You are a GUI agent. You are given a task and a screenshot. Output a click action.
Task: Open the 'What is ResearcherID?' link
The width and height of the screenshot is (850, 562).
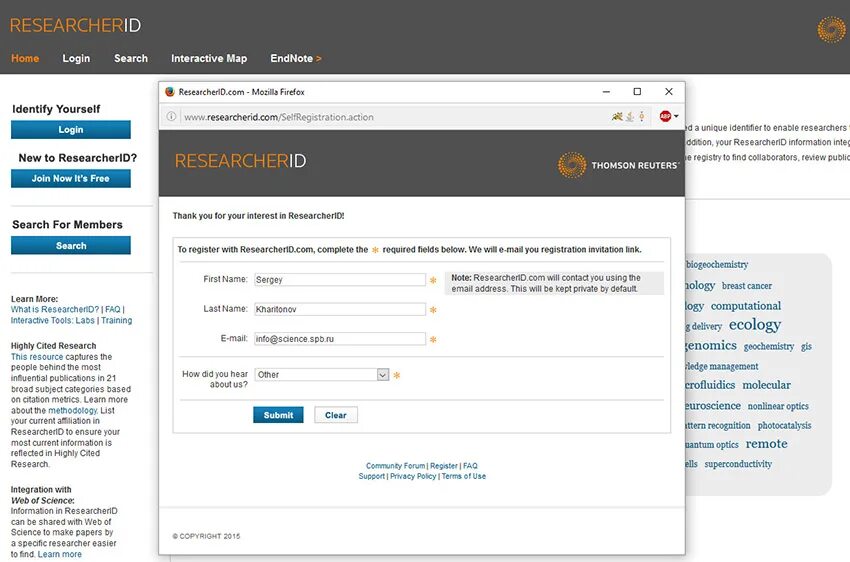[55, 309]
